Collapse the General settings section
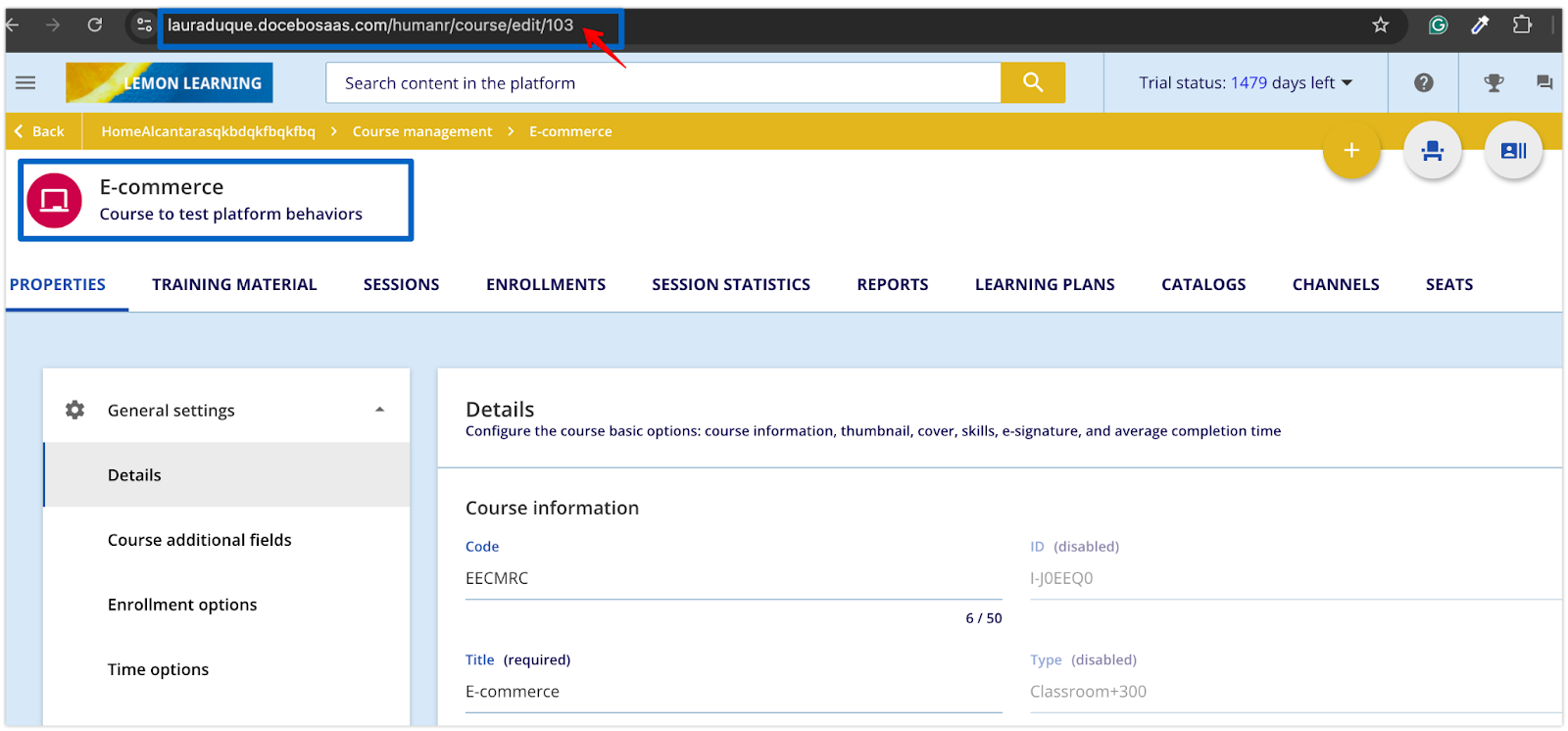 click(x=379, y=410)
